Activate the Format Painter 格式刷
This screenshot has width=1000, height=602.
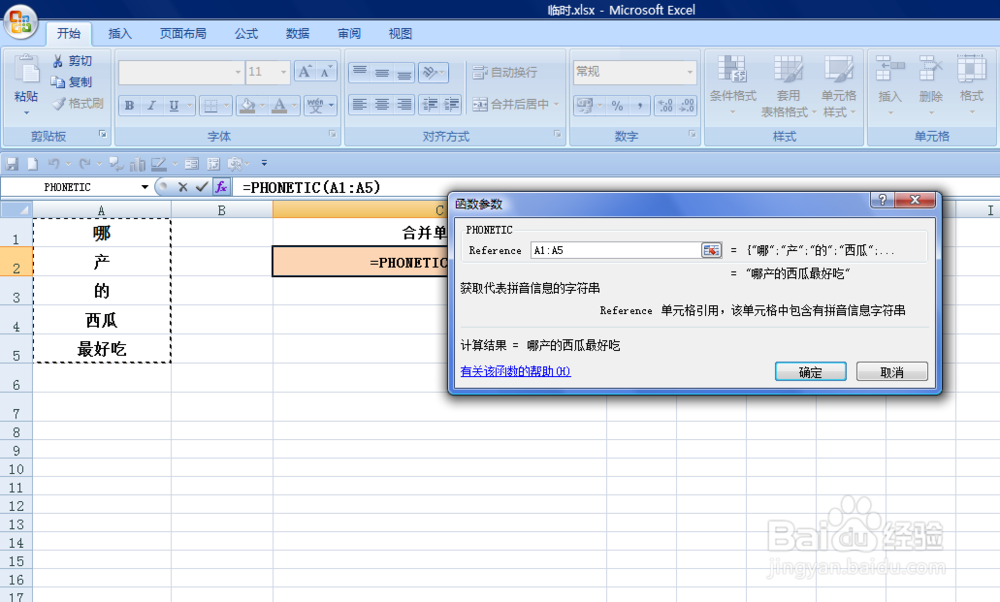tap(78, 103)
